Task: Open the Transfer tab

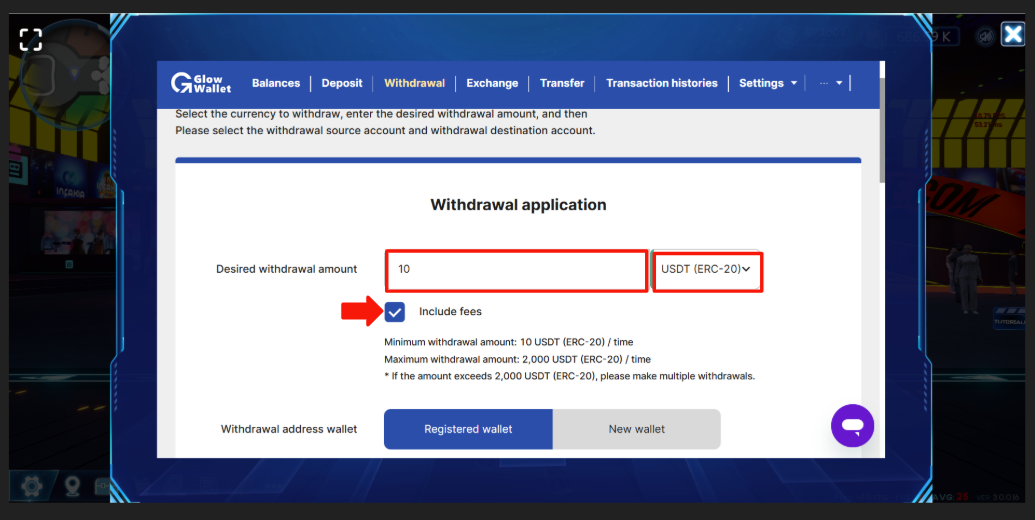Action: coord(562,83)
